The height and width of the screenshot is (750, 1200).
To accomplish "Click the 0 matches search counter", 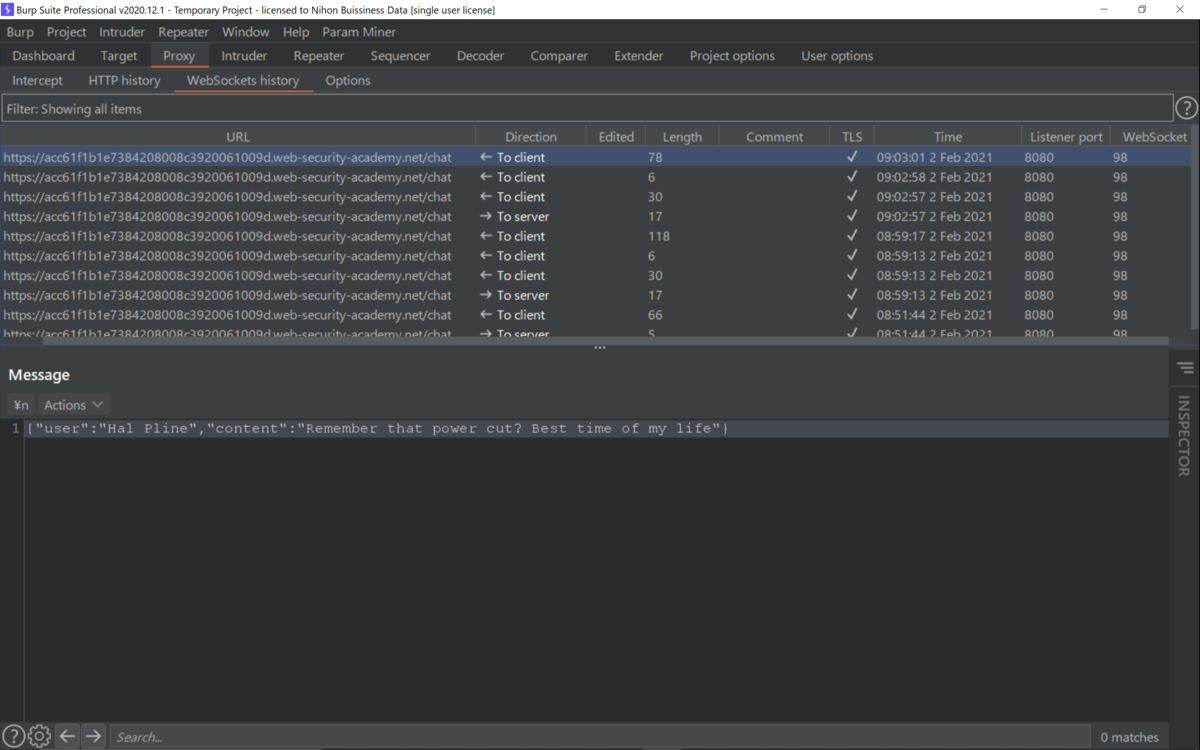I will coord(1129,737).
